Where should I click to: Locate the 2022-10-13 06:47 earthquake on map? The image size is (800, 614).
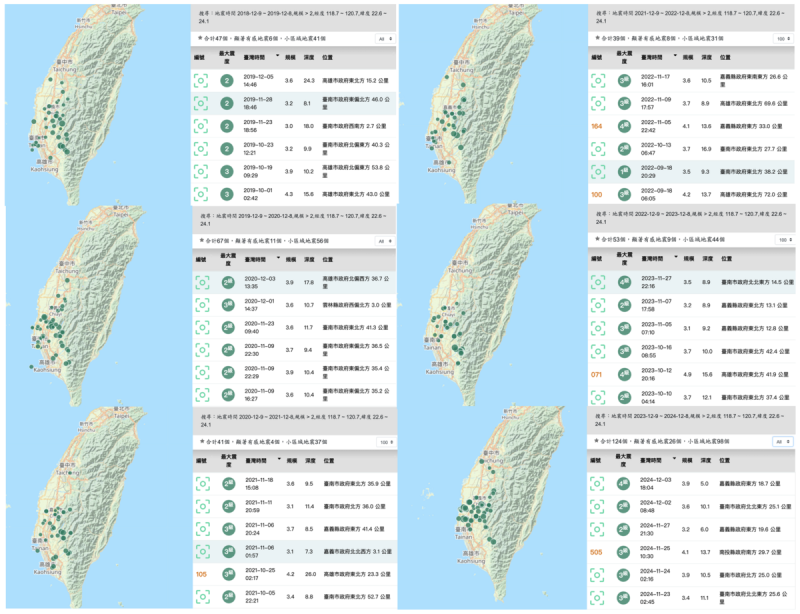click(x=598, y=149)
